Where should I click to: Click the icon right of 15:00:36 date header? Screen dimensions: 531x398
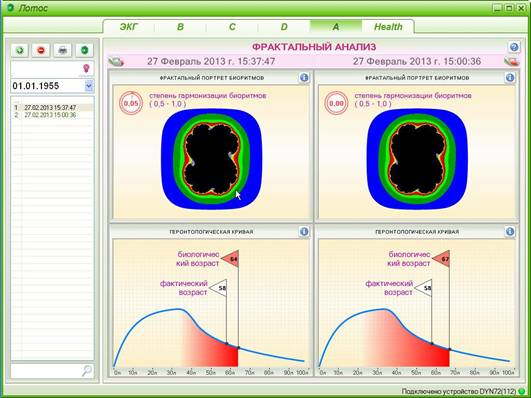(x=511, y=61)
